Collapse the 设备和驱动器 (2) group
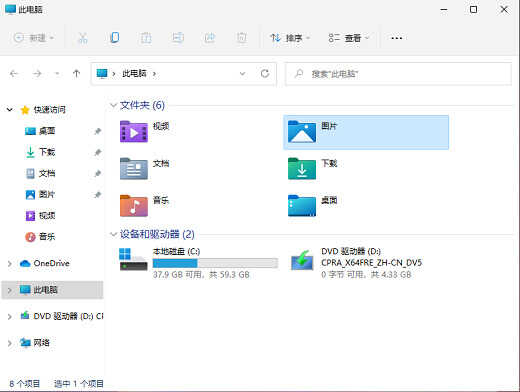 (113, 234)
